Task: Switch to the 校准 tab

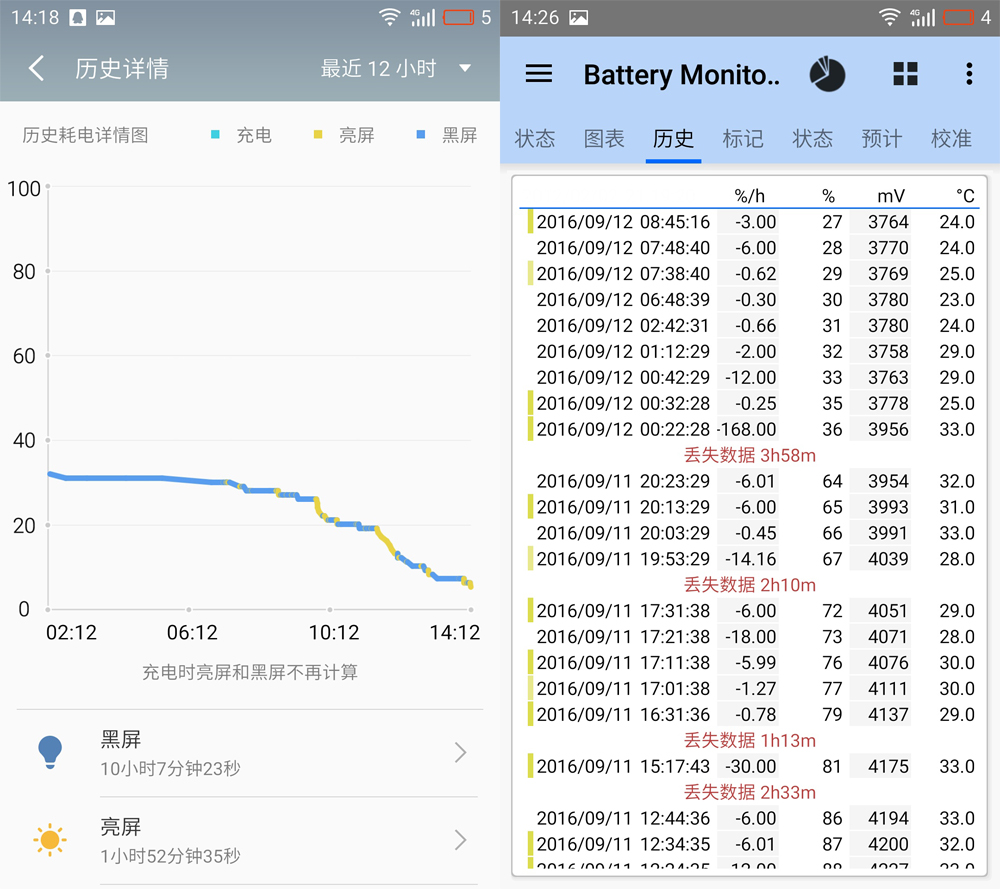Action: click(951, 140)
